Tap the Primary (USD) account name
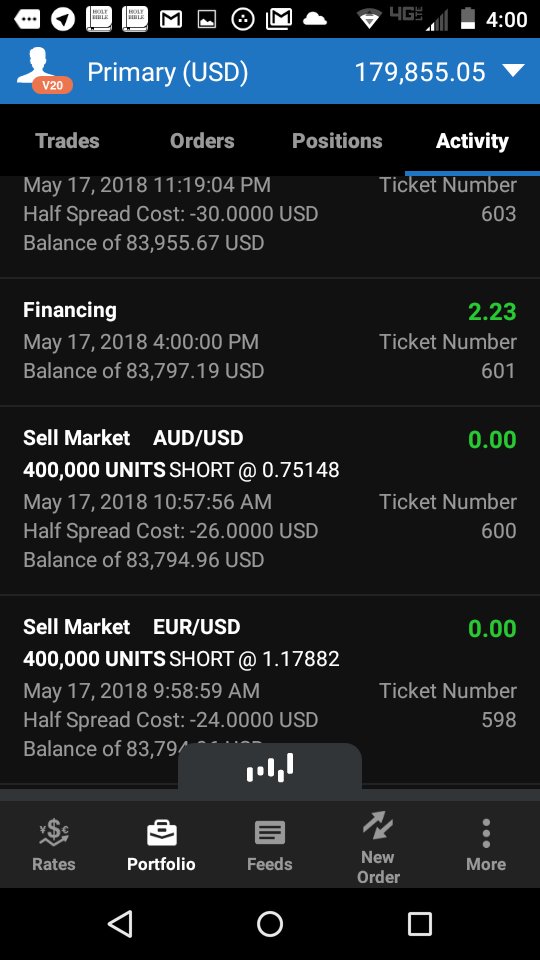The width and height of the screenshot is (540, 960). (168, 72)
